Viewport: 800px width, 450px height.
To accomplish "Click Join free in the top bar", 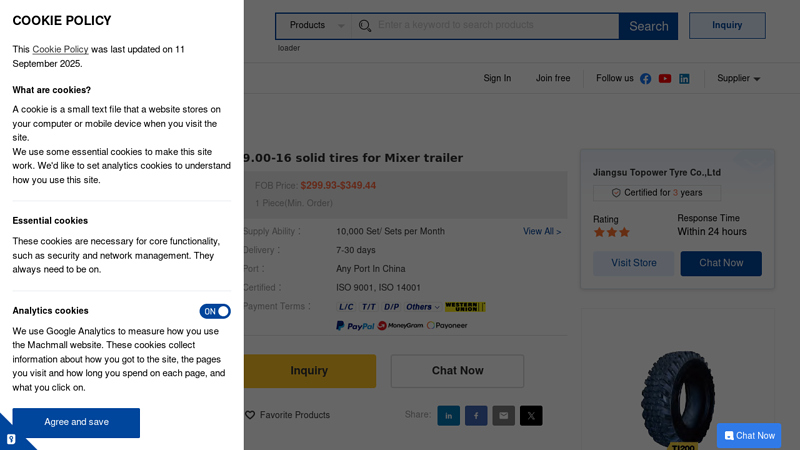I will point(553,79).
